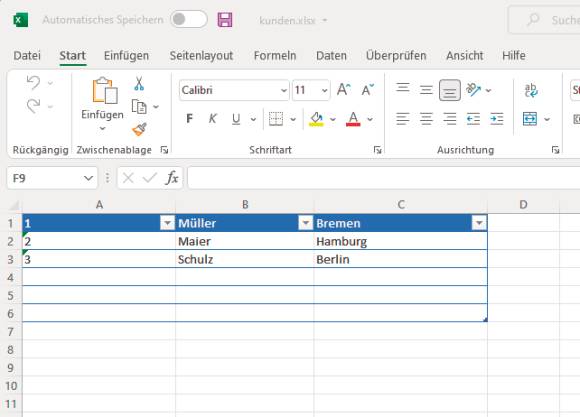Apply bold with the F button
Image resolution: width=580 pixels, height=417 pixels.
pyautogui.click(x=189, y=119)
